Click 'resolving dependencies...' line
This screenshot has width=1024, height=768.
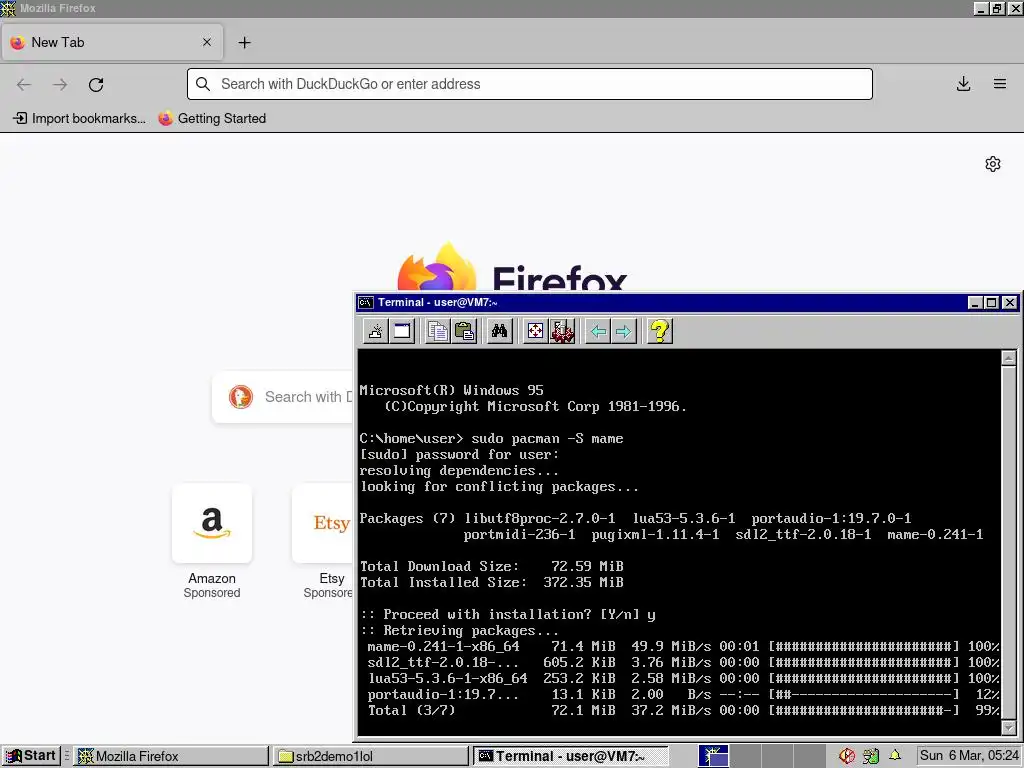coord(458,470)
